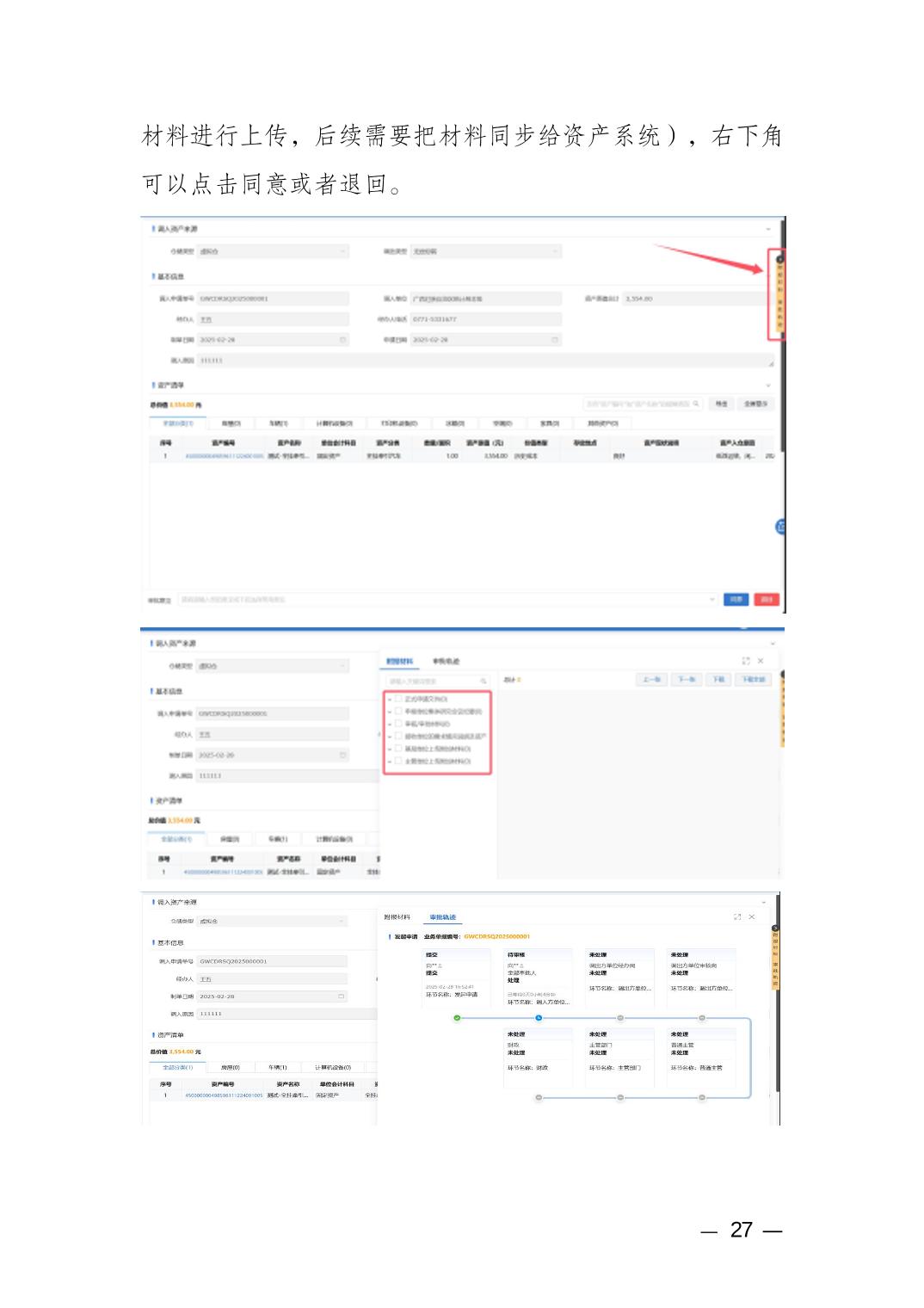Click the blue floating round icon at right edge
The width and height of the screenshot is (924, 1308).
coord(780,527)
